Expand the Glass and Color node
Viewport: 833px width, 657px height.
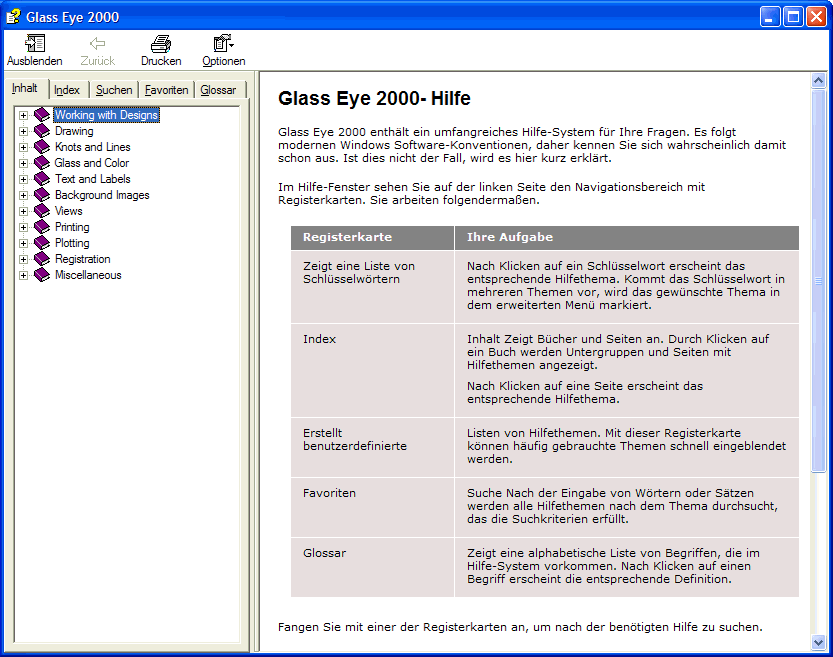tap(23, 163)
